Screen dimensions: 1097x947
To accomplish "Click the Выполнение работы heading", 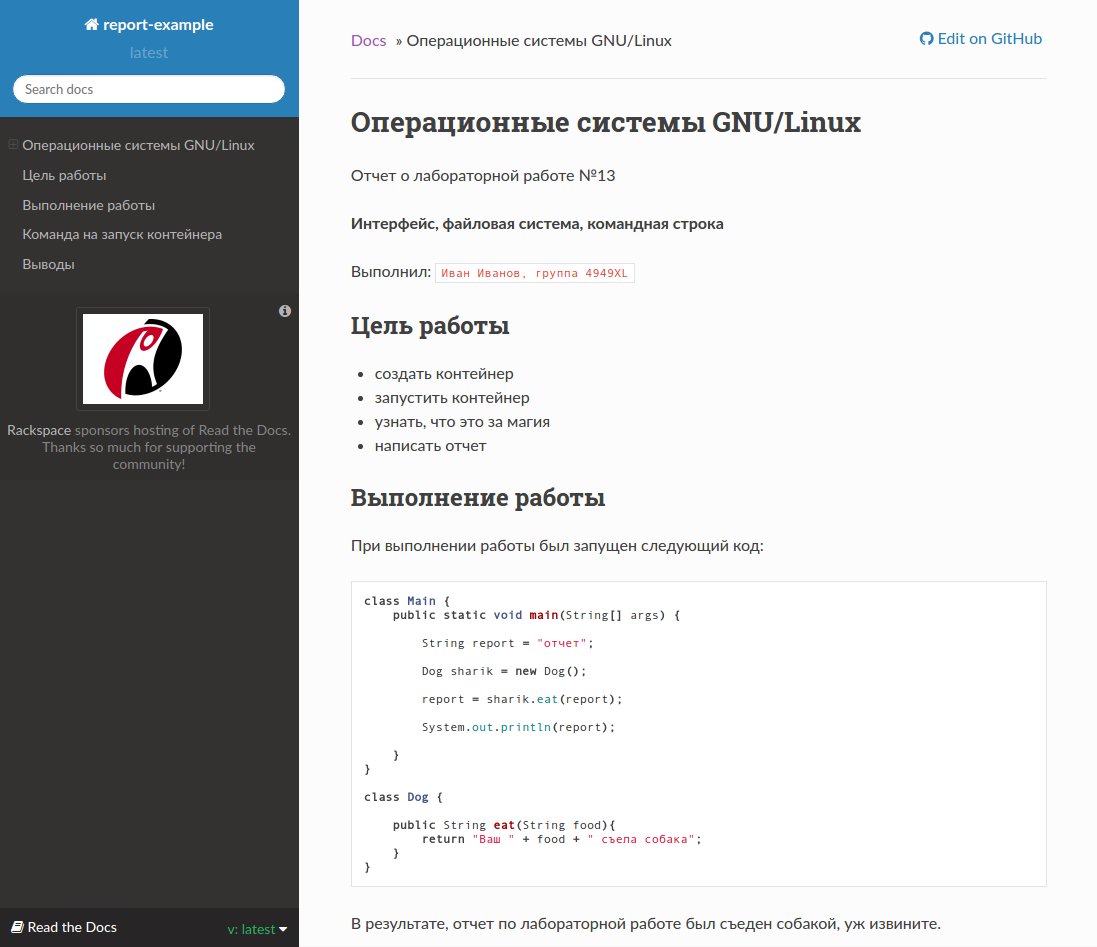I will click(478, 498).
